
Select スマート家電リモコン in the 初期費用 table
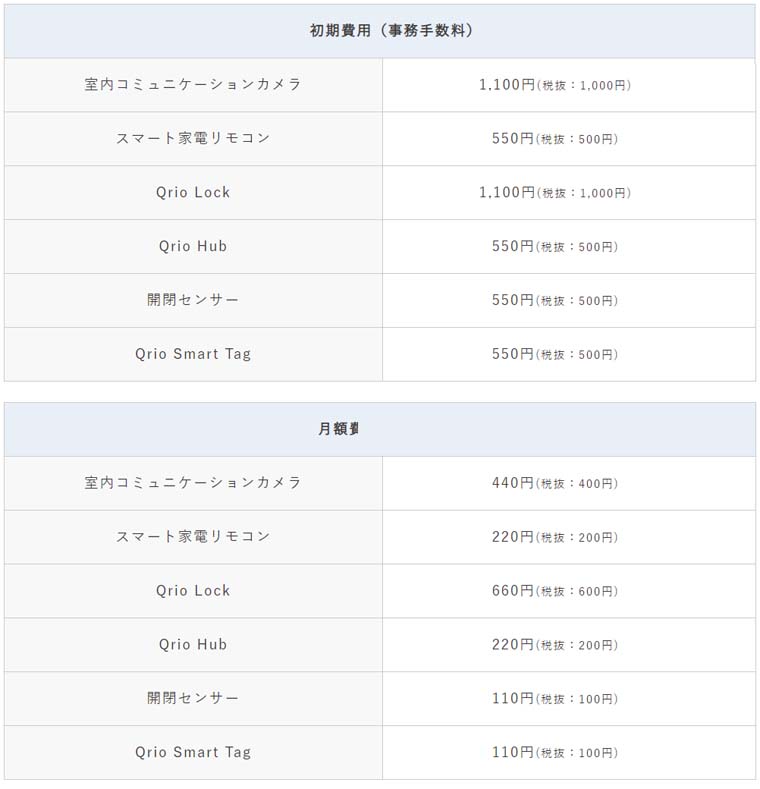[x=193, y=139]
